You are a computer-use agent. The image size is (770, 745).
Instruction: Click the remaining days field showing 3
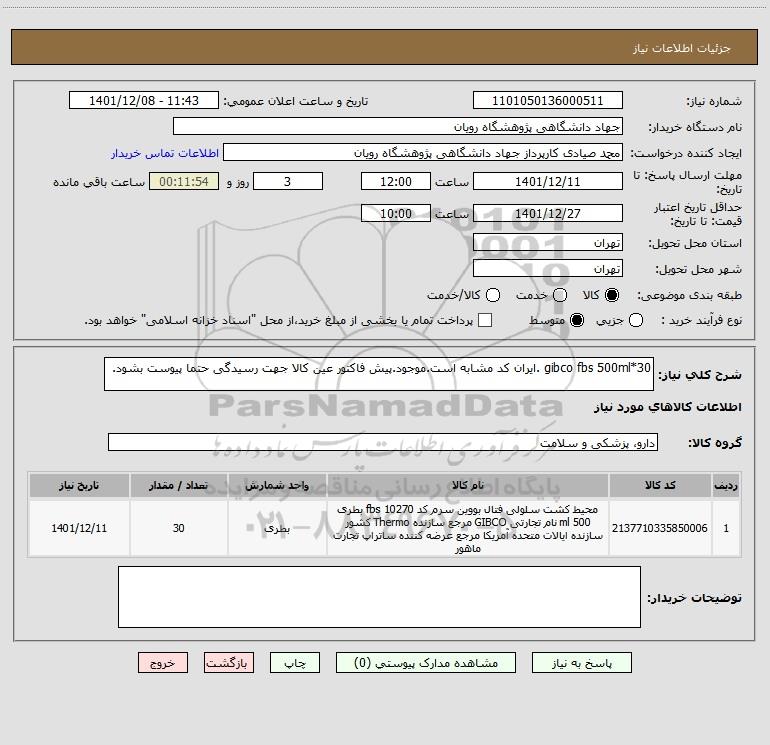(x=288, y=181)
